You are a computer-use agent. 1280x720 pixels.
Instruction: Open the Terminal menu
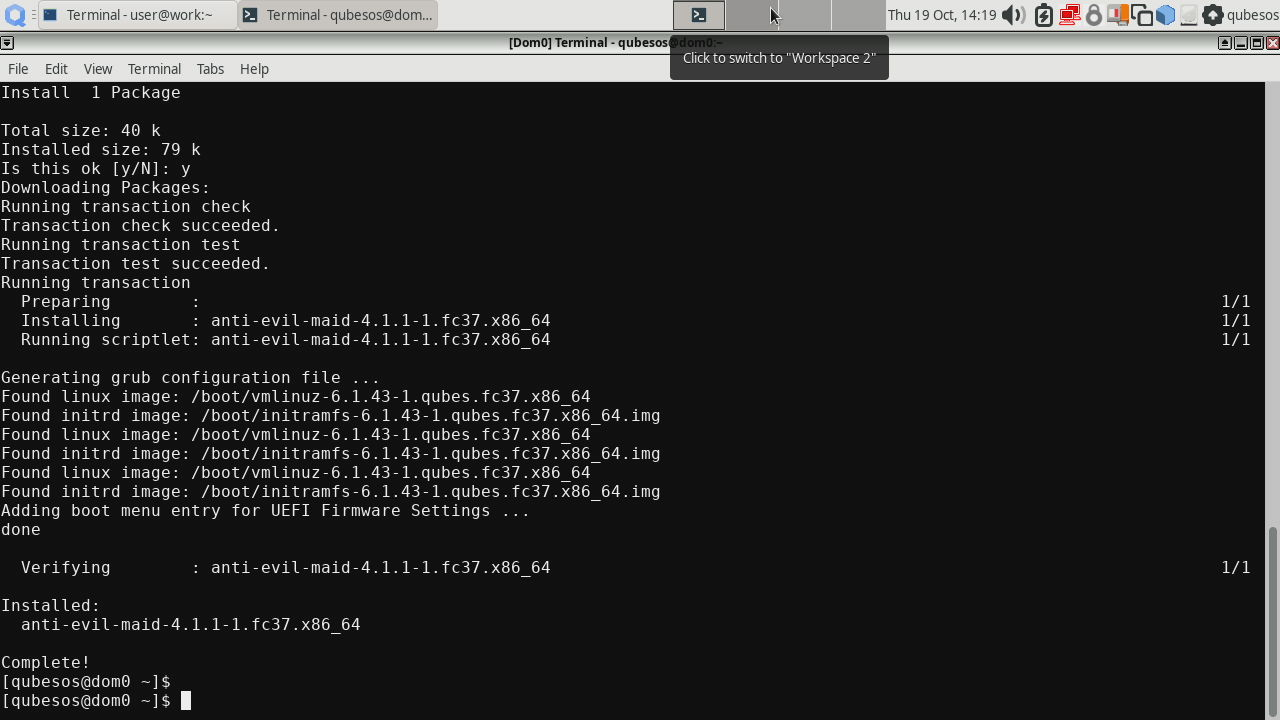(x=154, y=69)
